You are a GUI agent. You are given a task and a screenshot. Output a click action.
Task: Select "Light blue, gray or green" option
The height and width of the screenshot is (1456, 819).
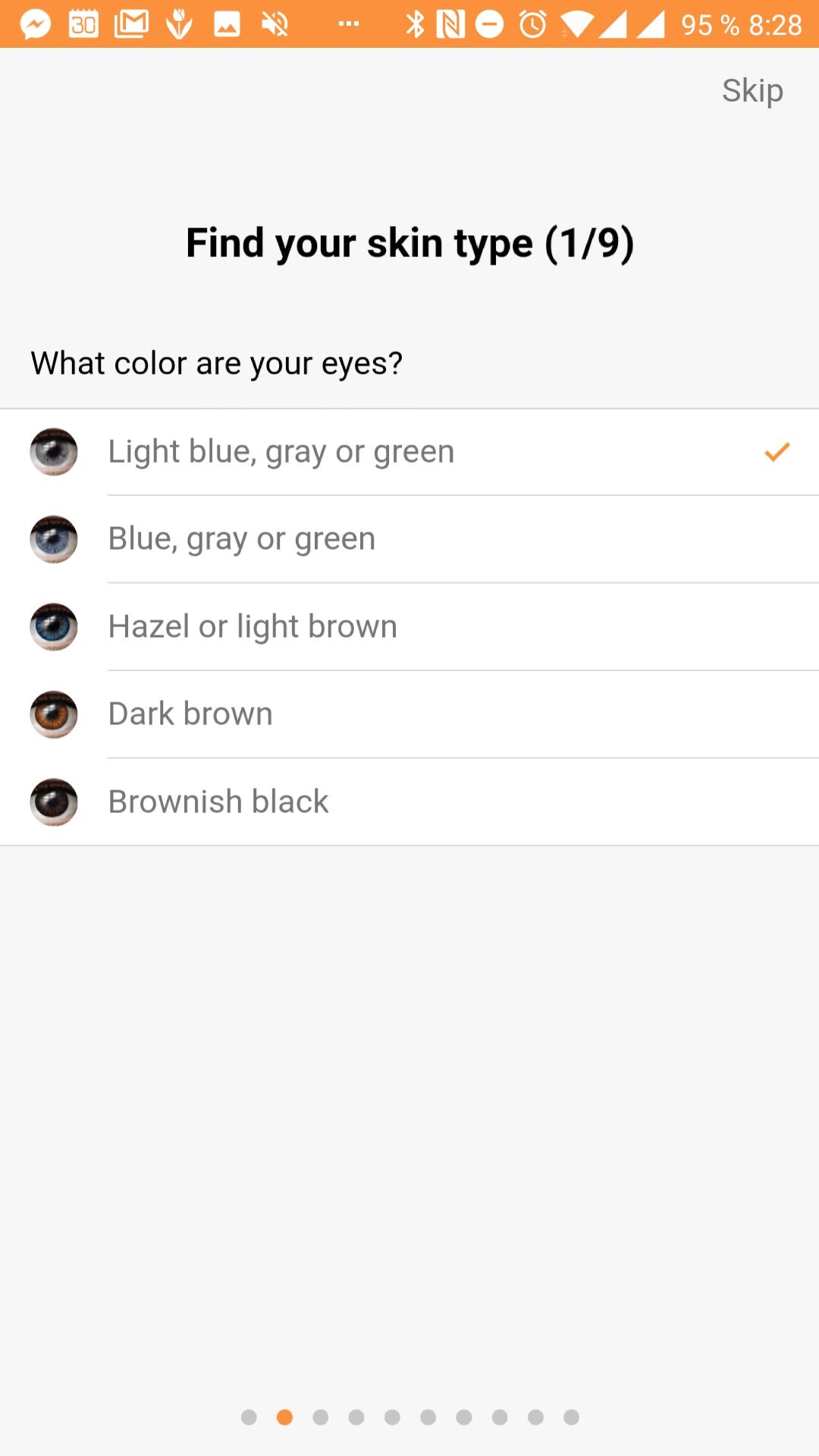(x=409, y=452)
